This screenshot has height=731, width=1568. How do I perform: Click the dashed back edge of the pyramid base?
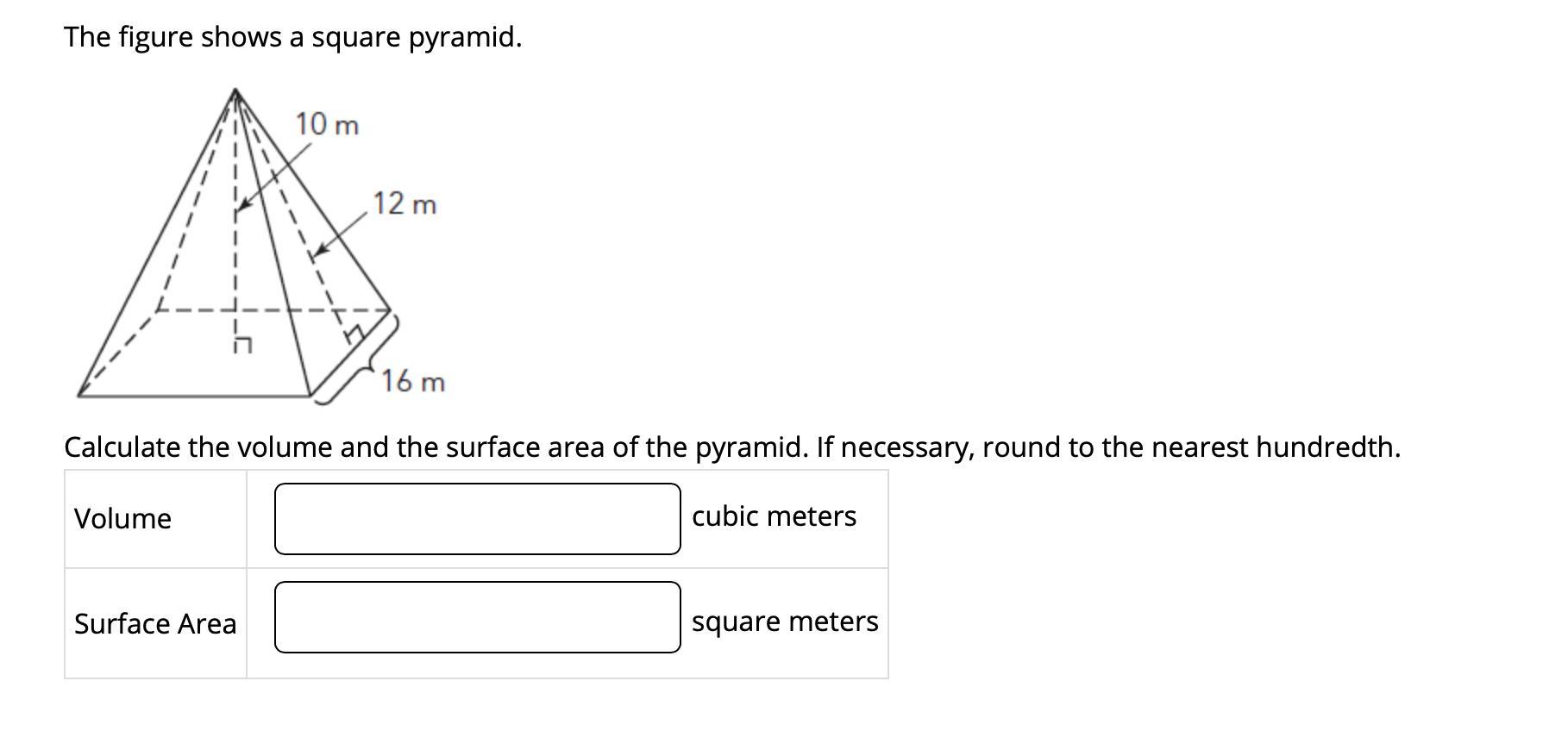(x=273, y=310)
